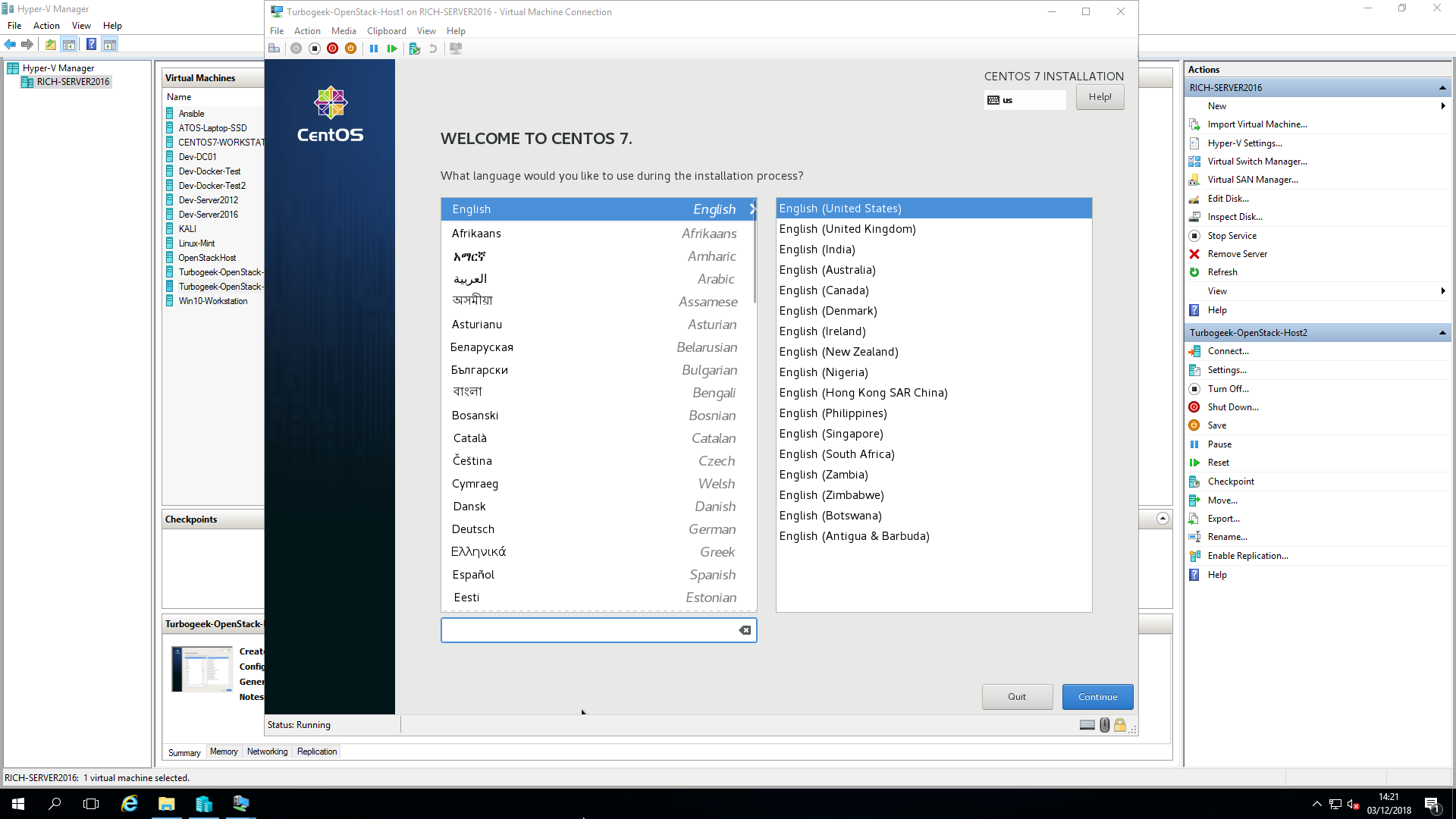Click the orange Save state toolbar icon

pos(350,49)
